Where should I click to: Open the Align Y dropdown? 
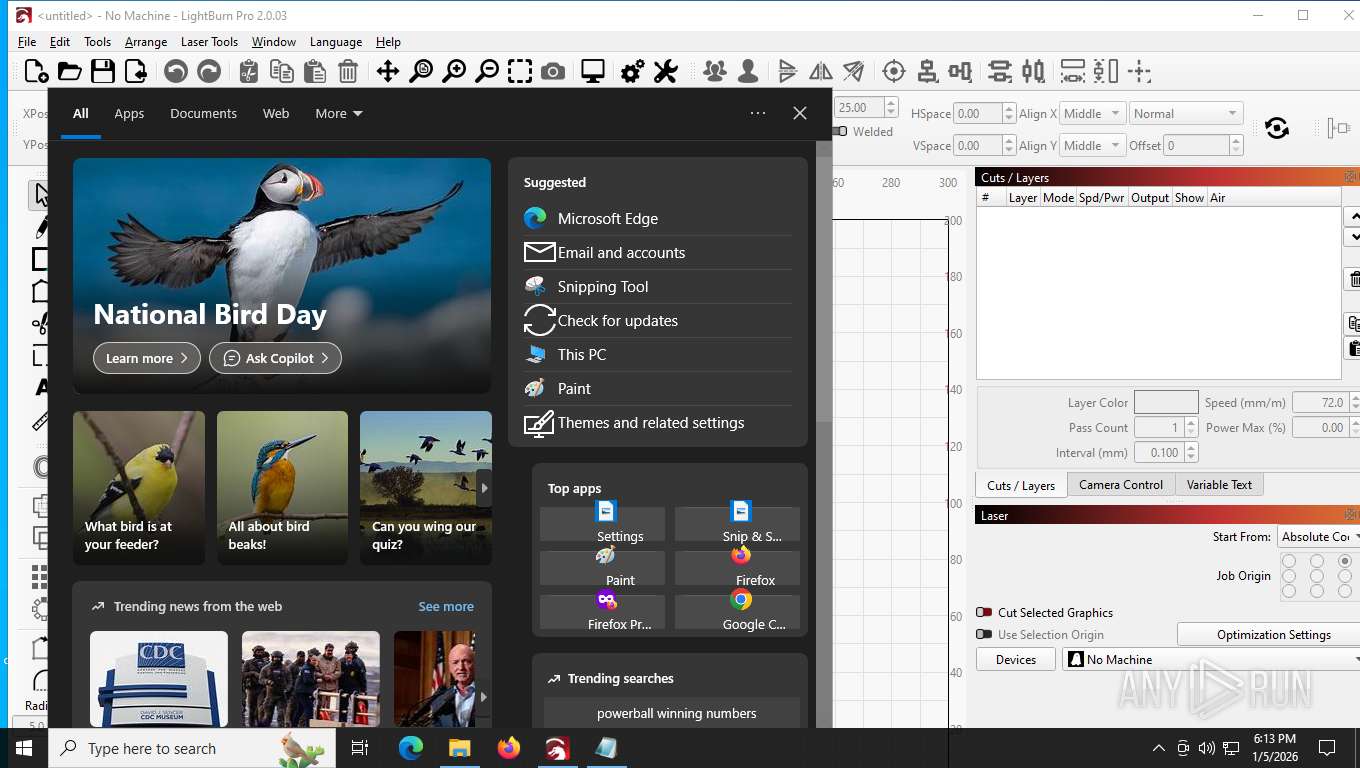pos(1092,145)
